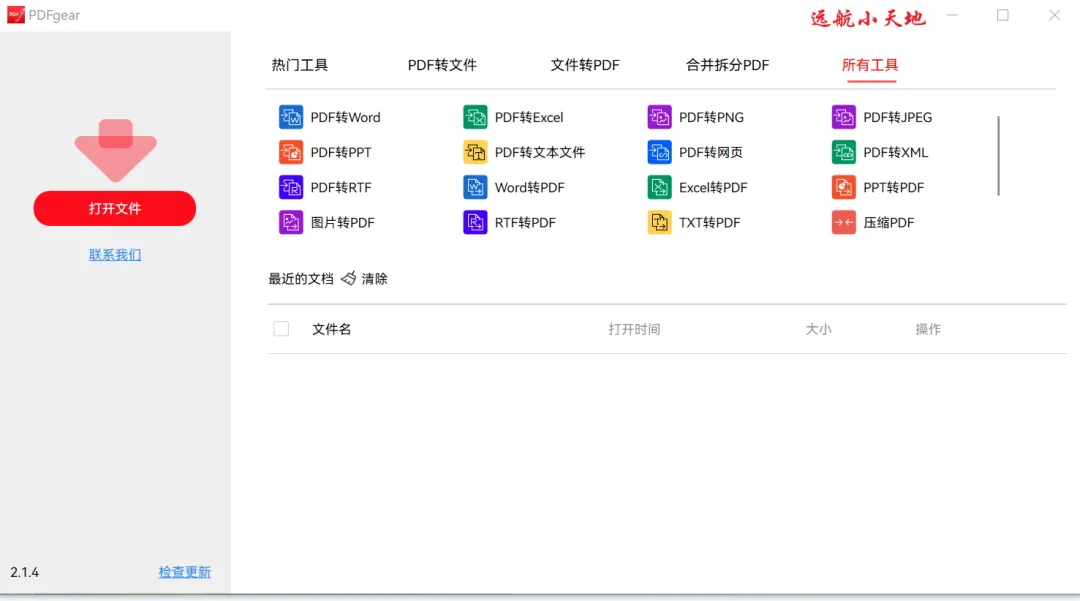Viewport: 1080px width, 601px height.
Task: Open the 联系我们 link
Action: pyautogui.click(x=115, y=255)
